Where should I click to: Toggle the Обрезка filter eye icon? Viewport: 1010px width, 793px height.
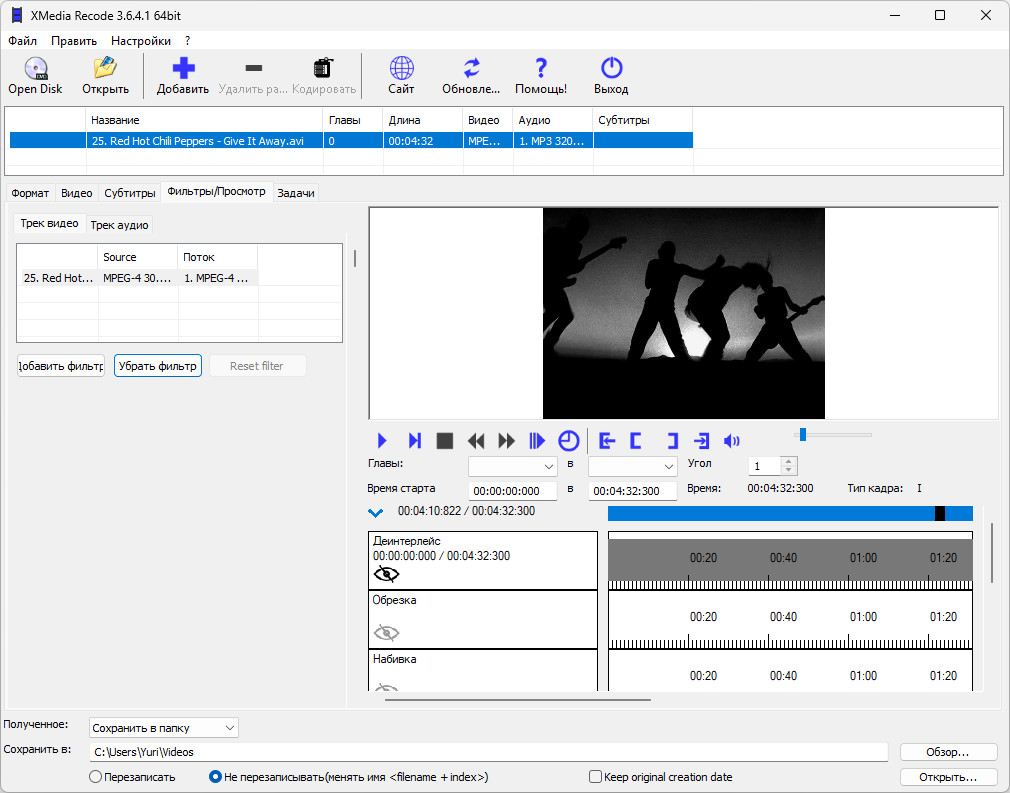(386, 633)
